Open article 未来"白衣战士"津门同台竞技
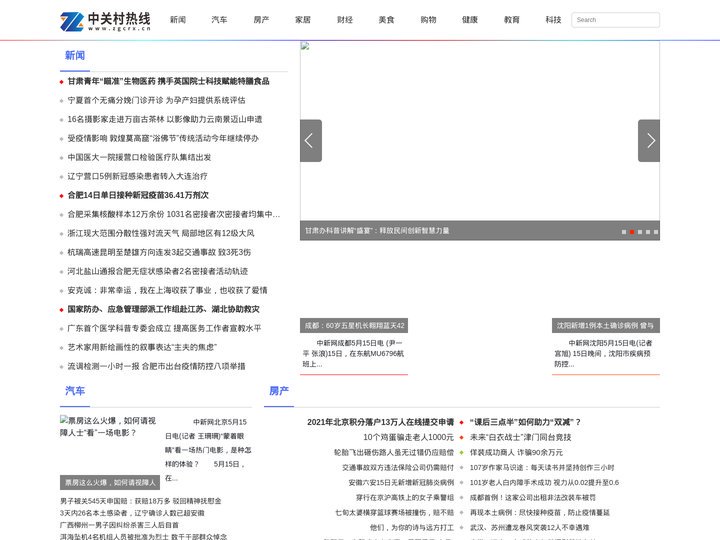This screenshot has height=540, width=720. (521, 437)
